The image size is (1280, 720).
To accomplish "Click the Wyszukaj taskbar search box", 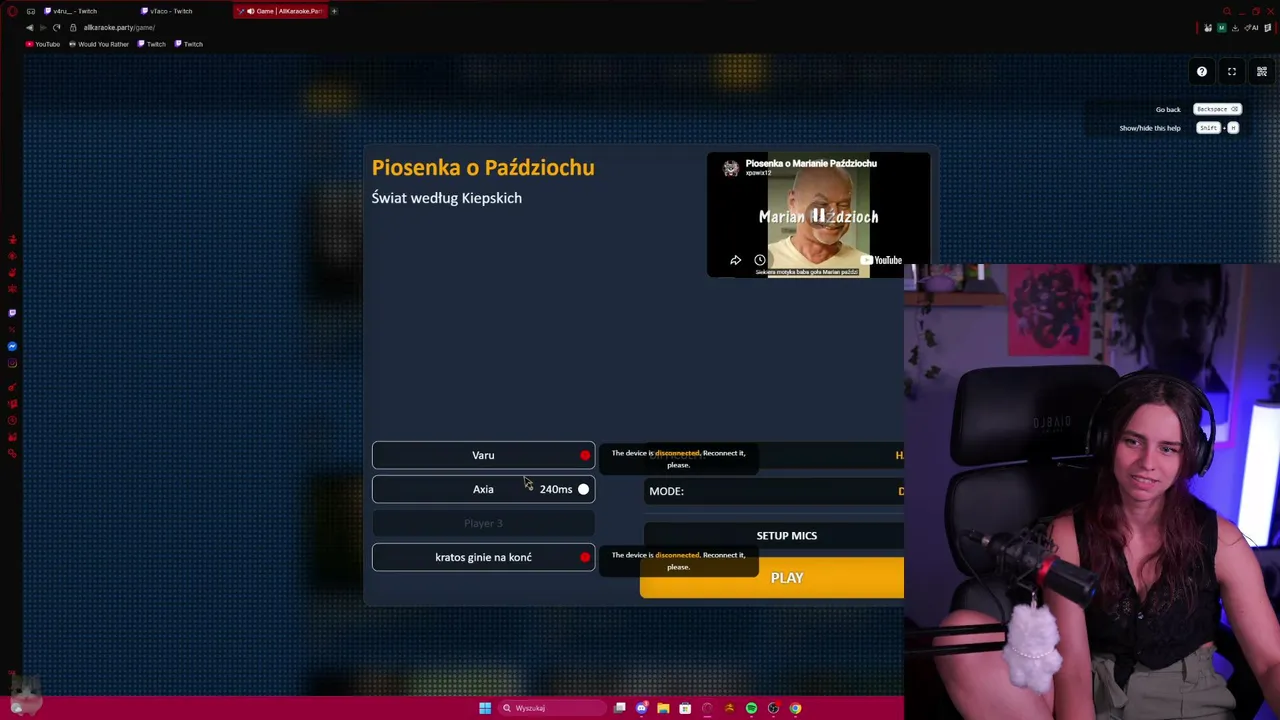I will pos(552,708).
